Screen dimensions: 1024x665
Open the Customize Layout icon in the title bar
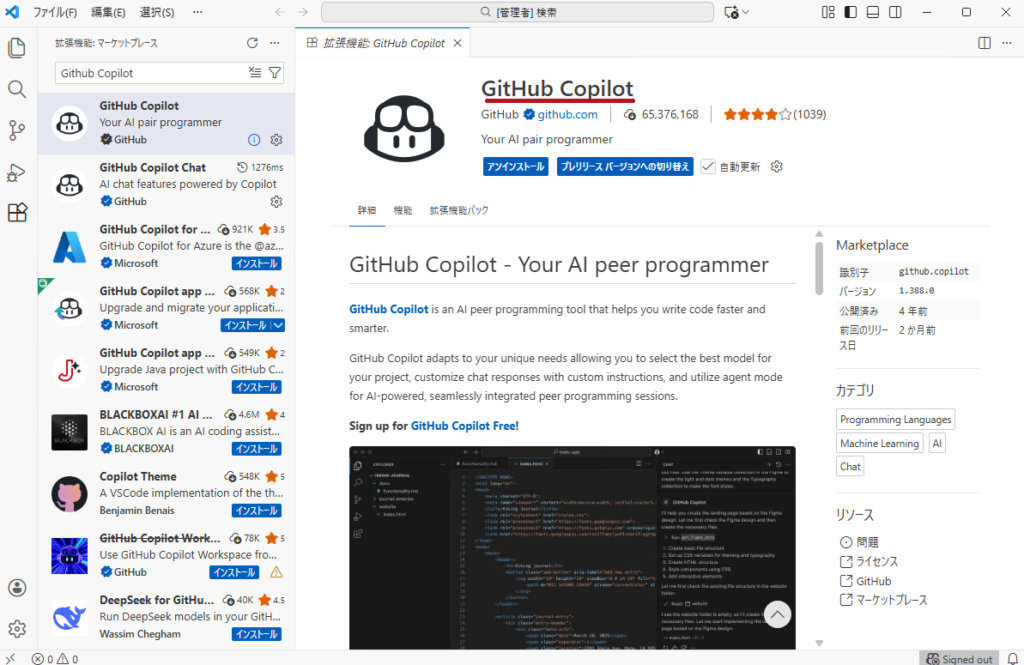[x=827, y=11]
